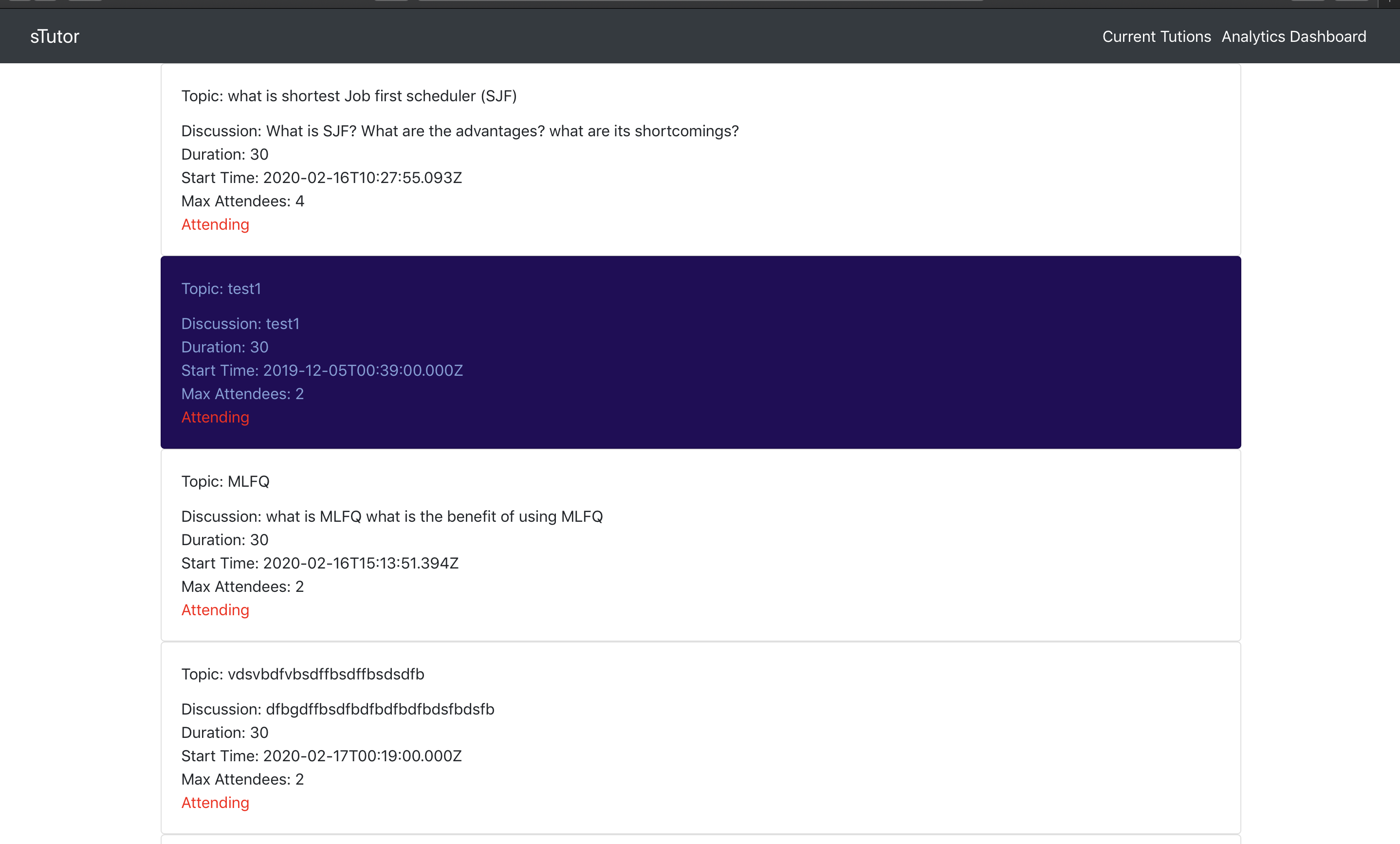This screenshot has width=1400, height=844.
Task: Open the Current Tutions page
Action: pyautogui.click(x=1156, y=37)
